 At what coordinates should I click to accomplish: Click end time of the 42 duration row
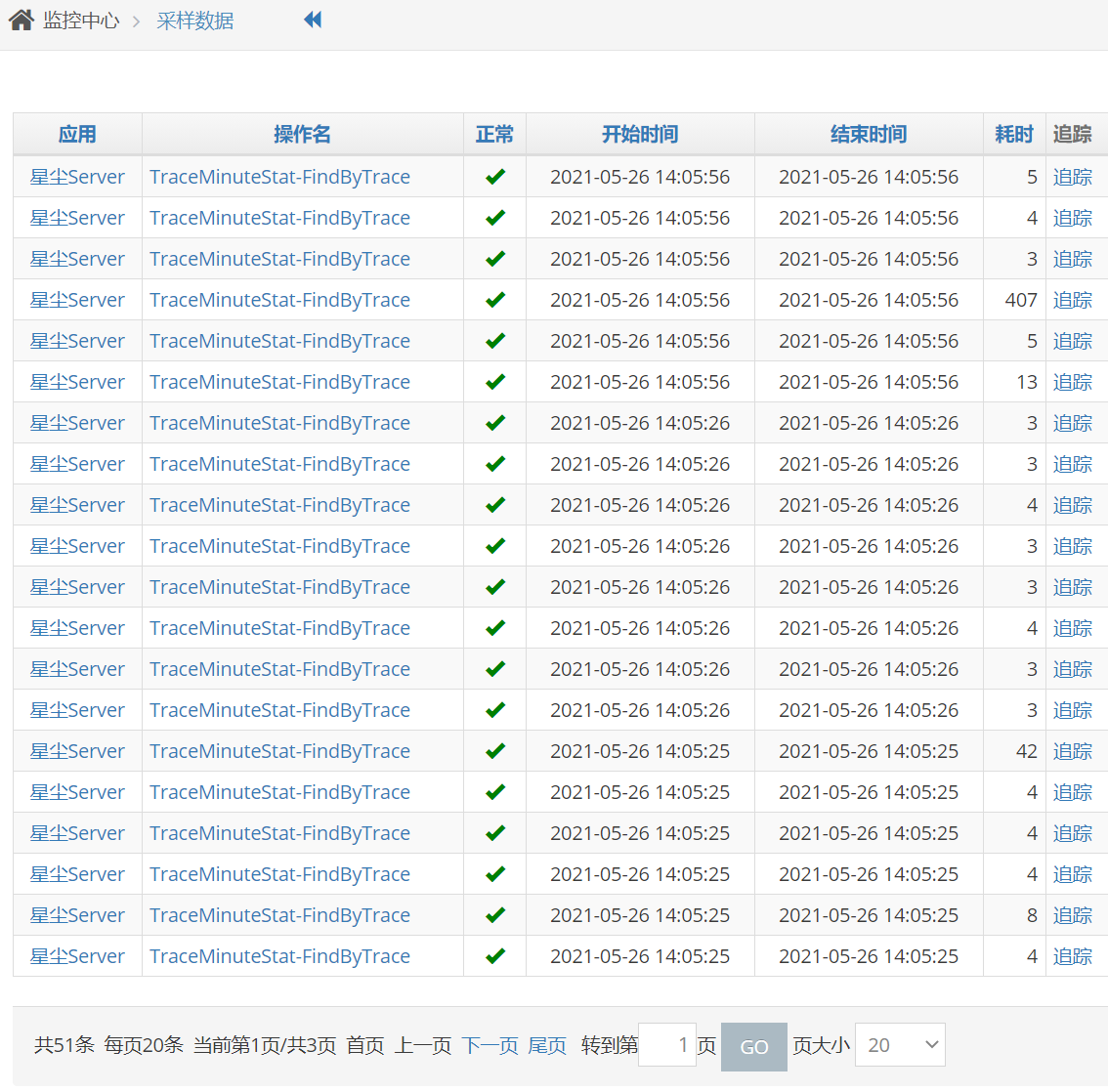tap(869, 751)
